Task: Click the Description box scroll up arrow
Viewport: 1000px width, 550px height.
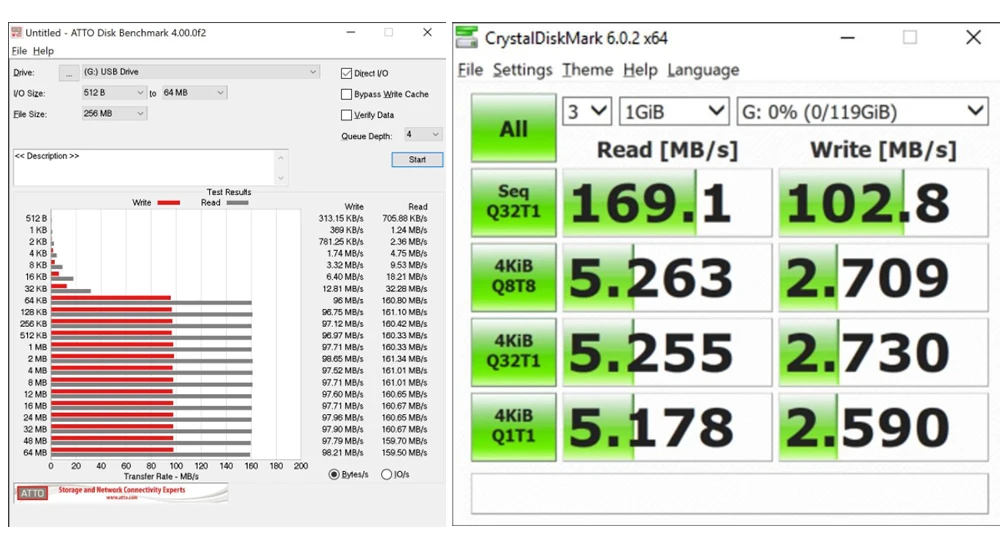Action: pos(281,157)
